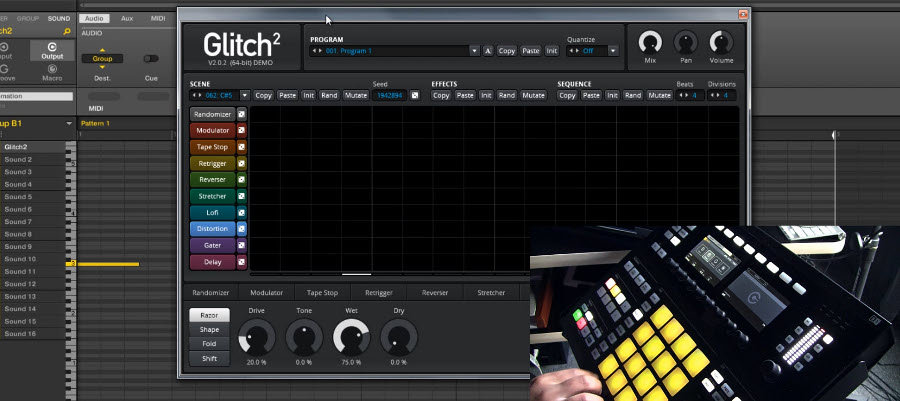900x401 pixels.
Task: Click the yellow note in Pattern 1
Action: click(x=108, y=264)
